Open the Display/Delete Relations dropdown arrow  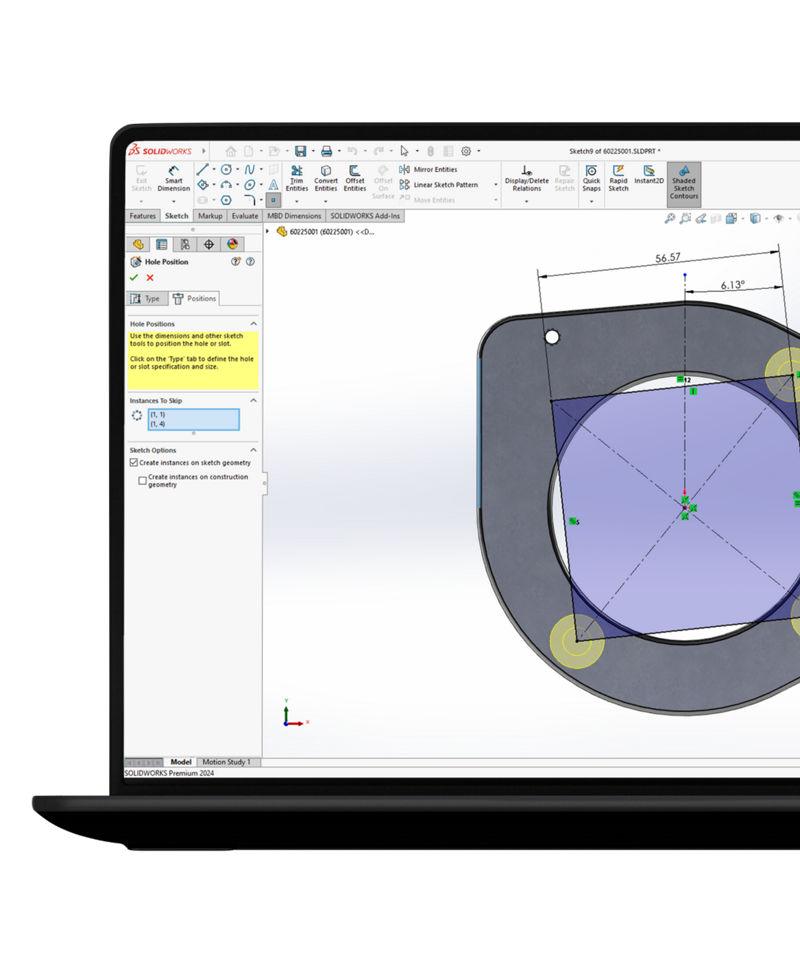tap(526, 201)
